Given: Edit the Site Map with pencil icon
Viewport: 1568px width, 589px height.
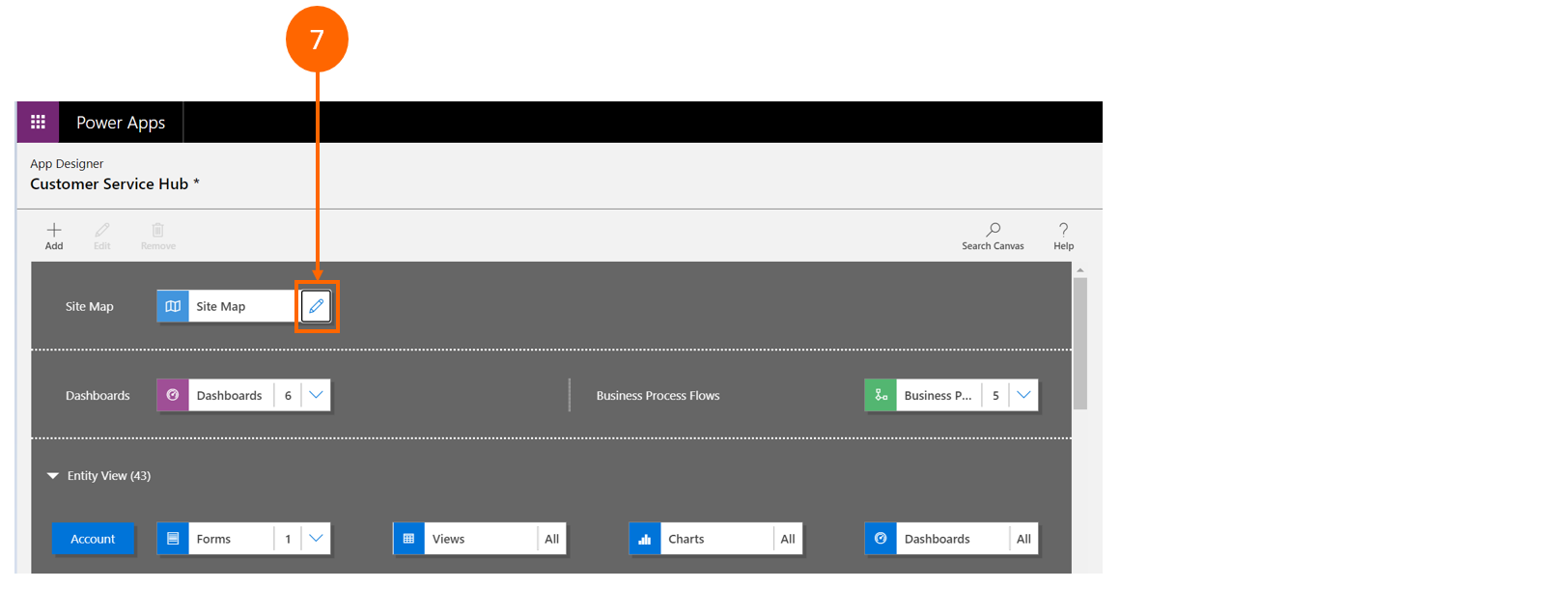Looking at the screenshot, I should click(x=316, y=306).
